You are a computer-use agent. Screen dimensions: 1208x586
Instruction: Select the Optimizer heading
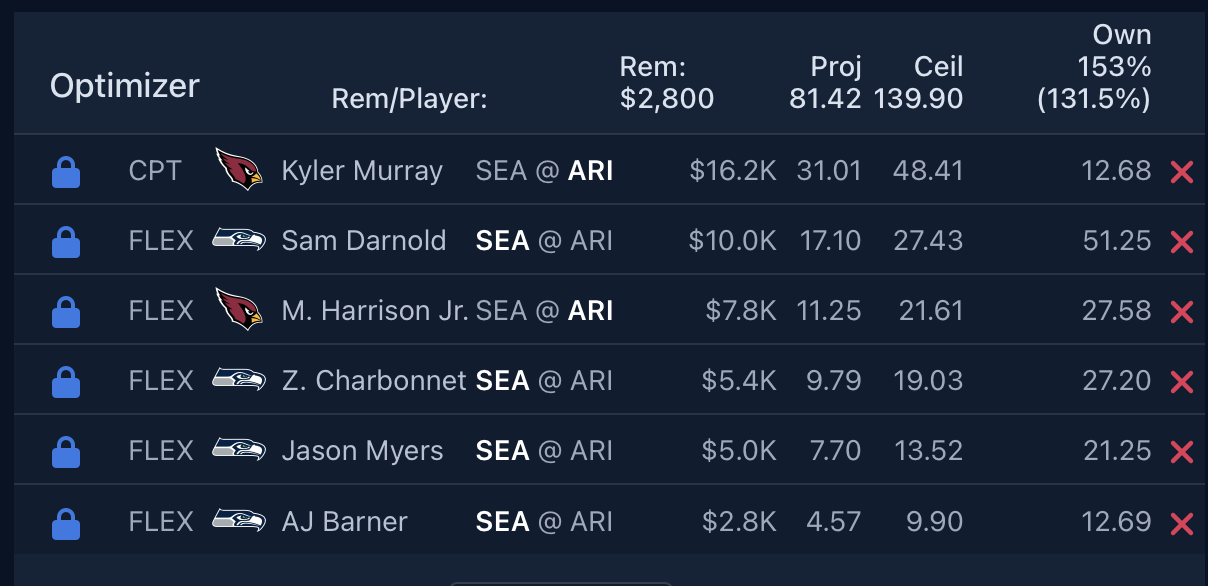(x=125, y=86)
